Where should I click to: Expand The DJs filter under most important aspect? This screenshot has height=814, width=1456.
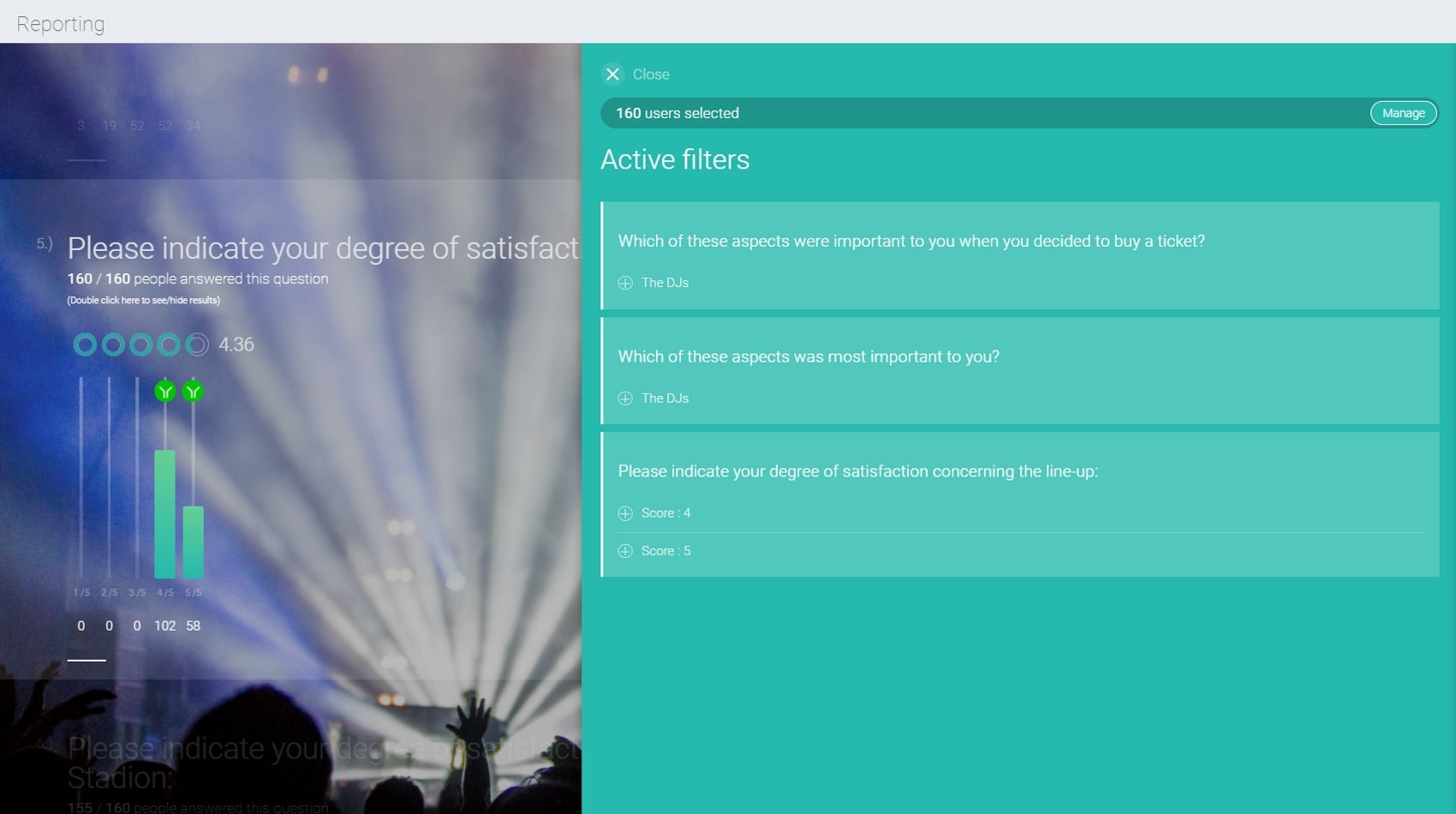pos(625,398)
